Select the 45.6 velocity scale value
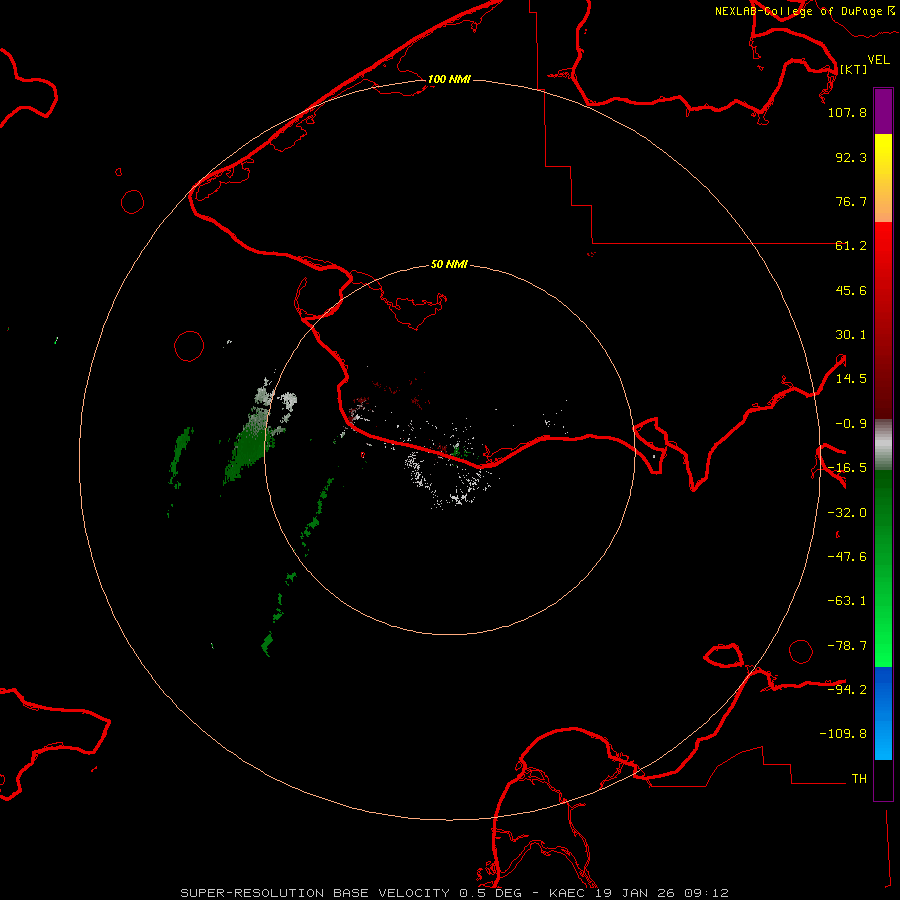 pos(851,290)
